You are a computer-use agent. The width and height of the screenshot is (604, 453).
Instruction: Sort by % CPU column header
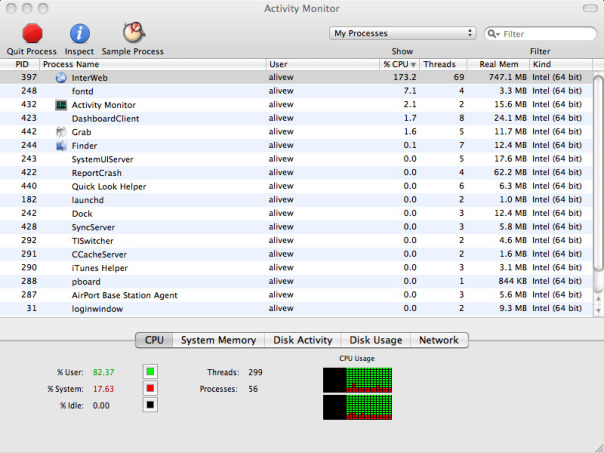pos(399,64)
